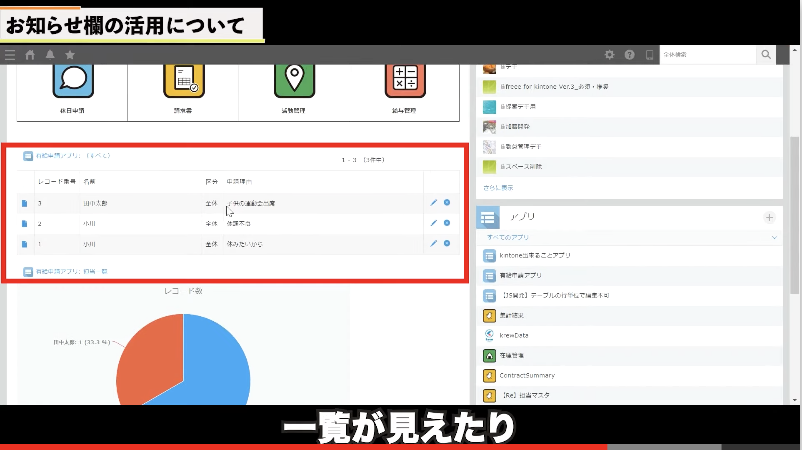The height and width of the screenshot is (450, 802).
Task: Click the レコード番号 column header
Action: (57, 182)
